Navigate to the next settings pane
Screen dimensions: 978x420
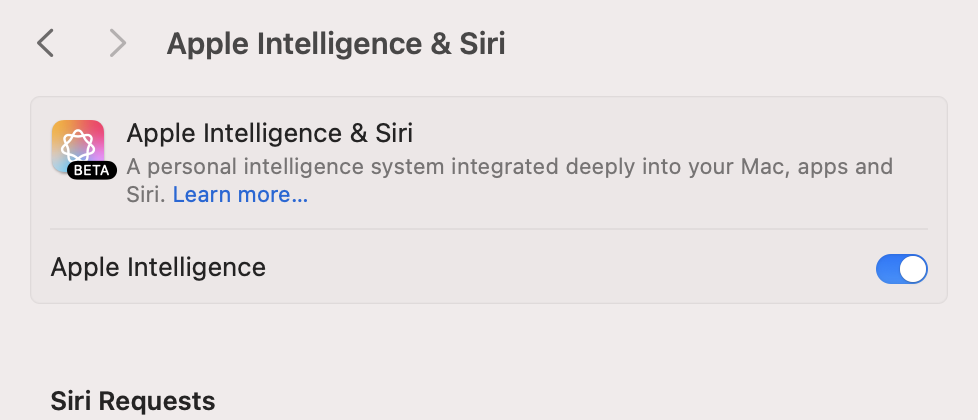(x=118, y=43)
